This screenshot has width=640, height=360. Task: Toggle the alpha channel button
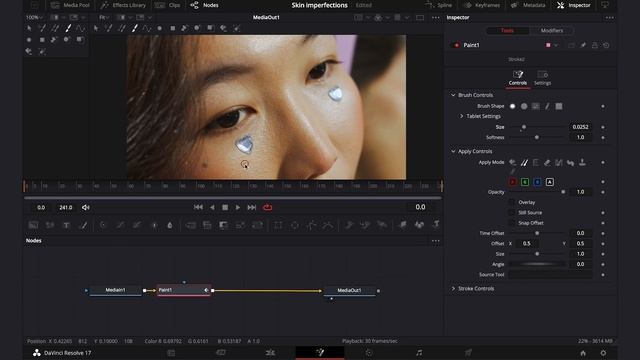click(550, 182)
